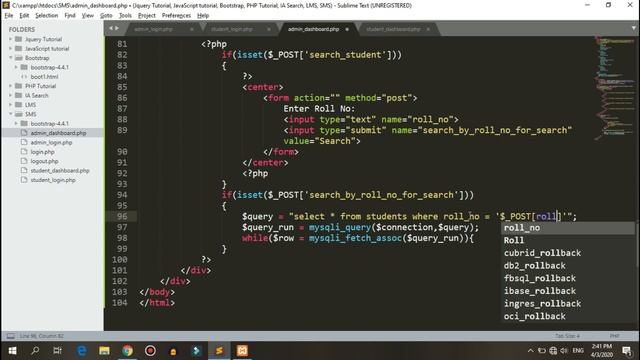The image size is (640, 360).
Task: Select admin_dashboard.php in the sidebar
Action: coord(58,133)
